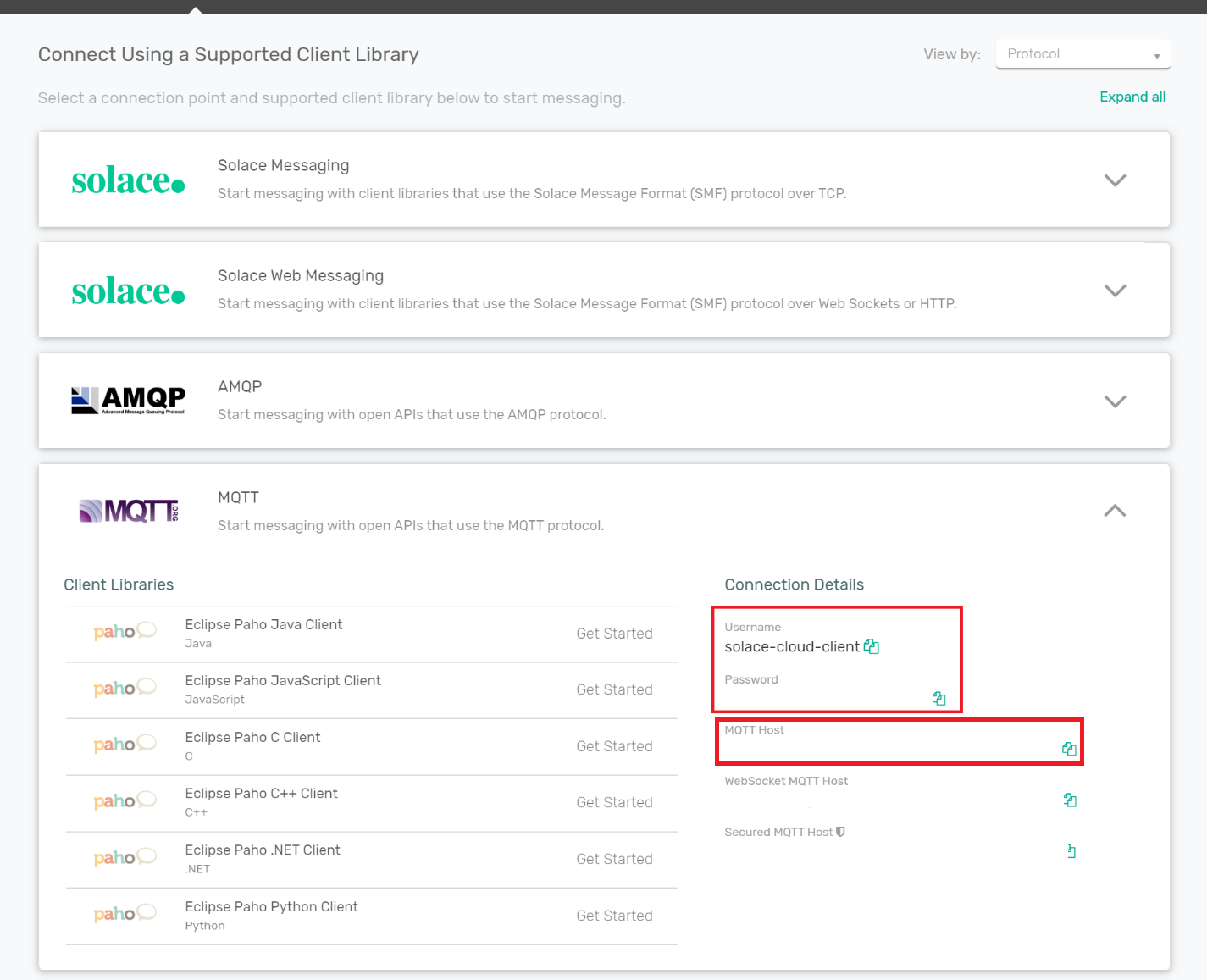Select Eclipse Paho .NET Client title
Image resolution: width=1207 pixels, height=980 pixels.
263,850
